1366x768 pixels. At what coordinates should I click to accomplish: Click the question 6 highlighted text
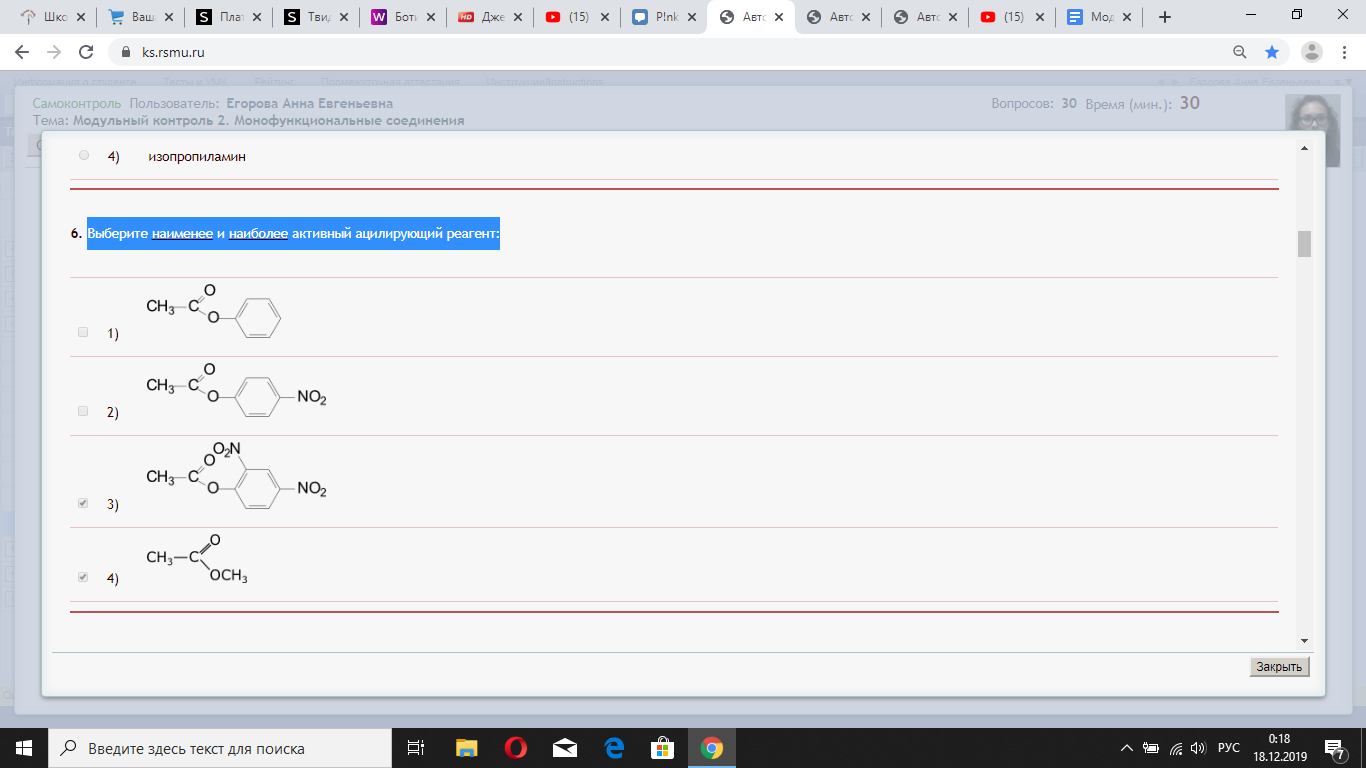293,234
